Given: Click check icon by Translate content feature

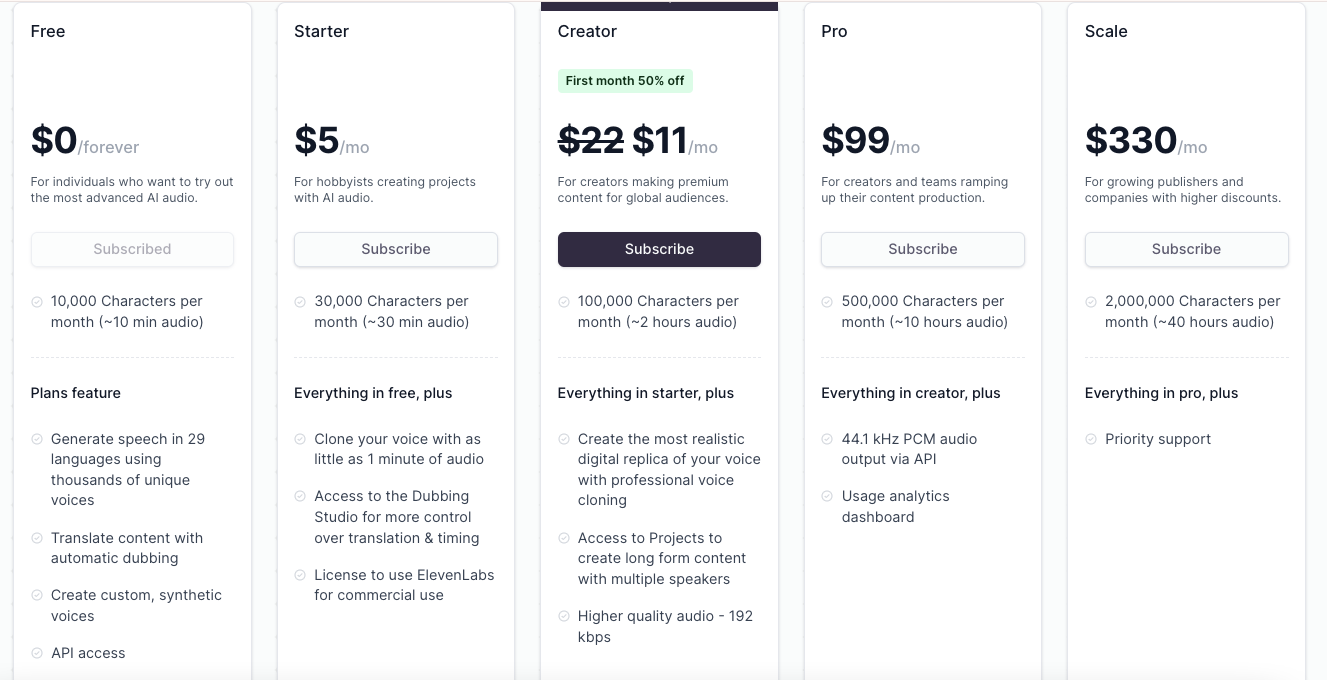Looking at the screenshot, I should click(x=37, y=538).
